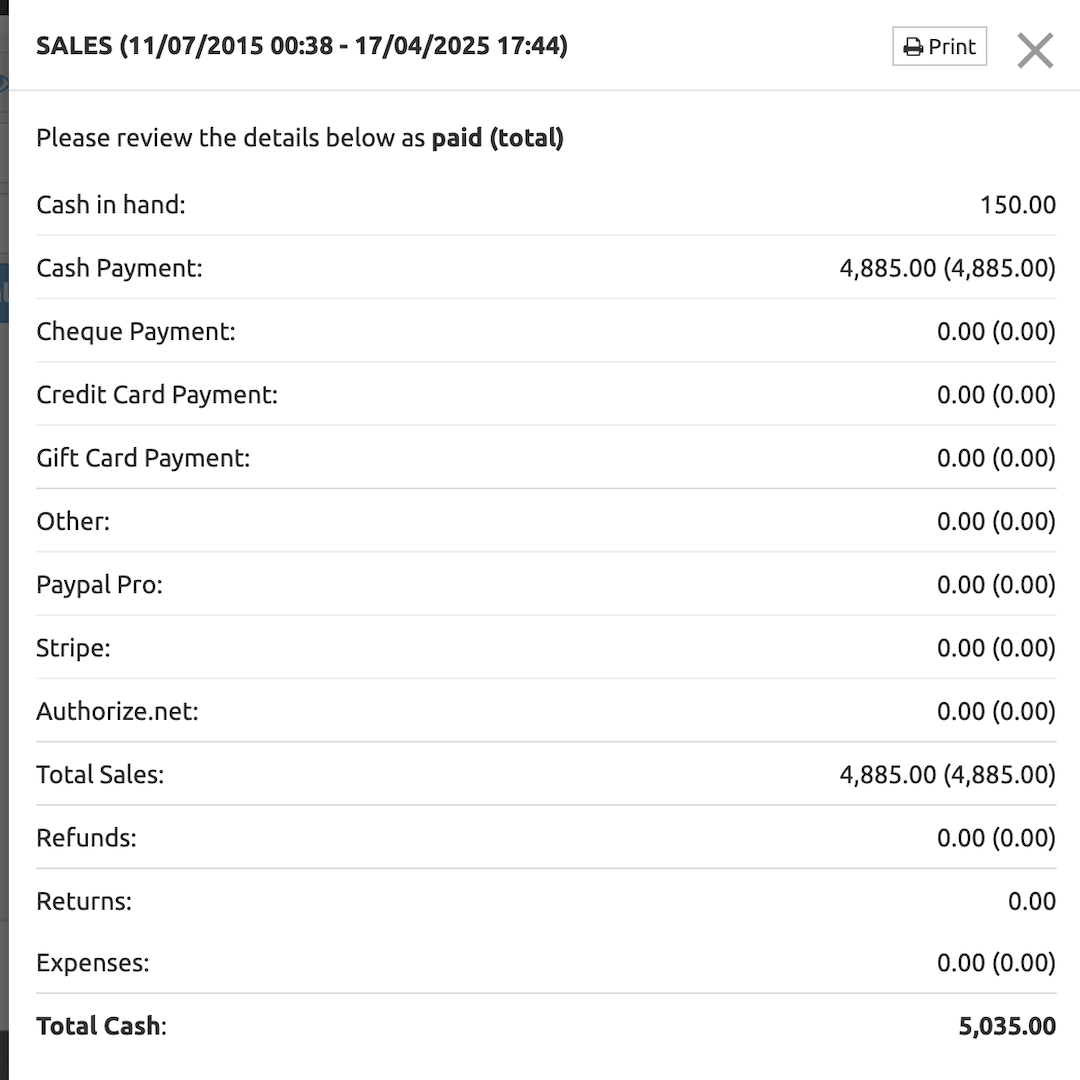Click the Expenses row label
This screenshot has height=1080, width=1080.
coord(92,963)
